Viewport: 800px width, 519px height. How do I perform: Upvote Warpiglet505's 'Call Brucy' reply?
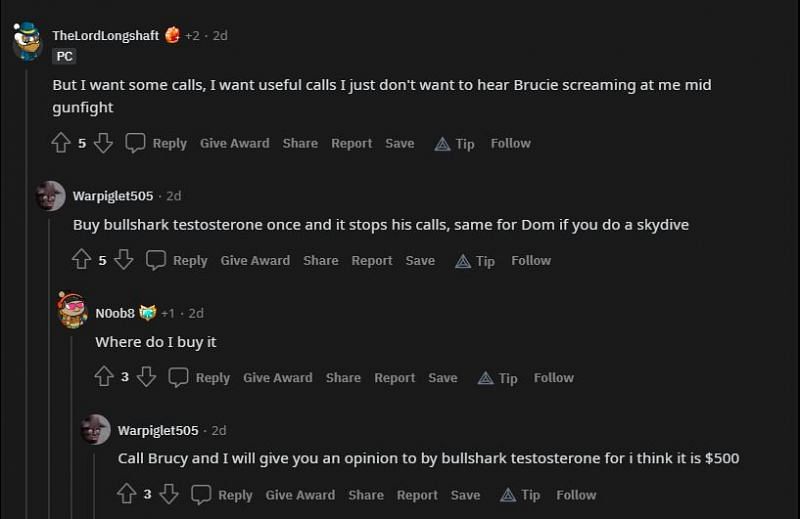126,494
